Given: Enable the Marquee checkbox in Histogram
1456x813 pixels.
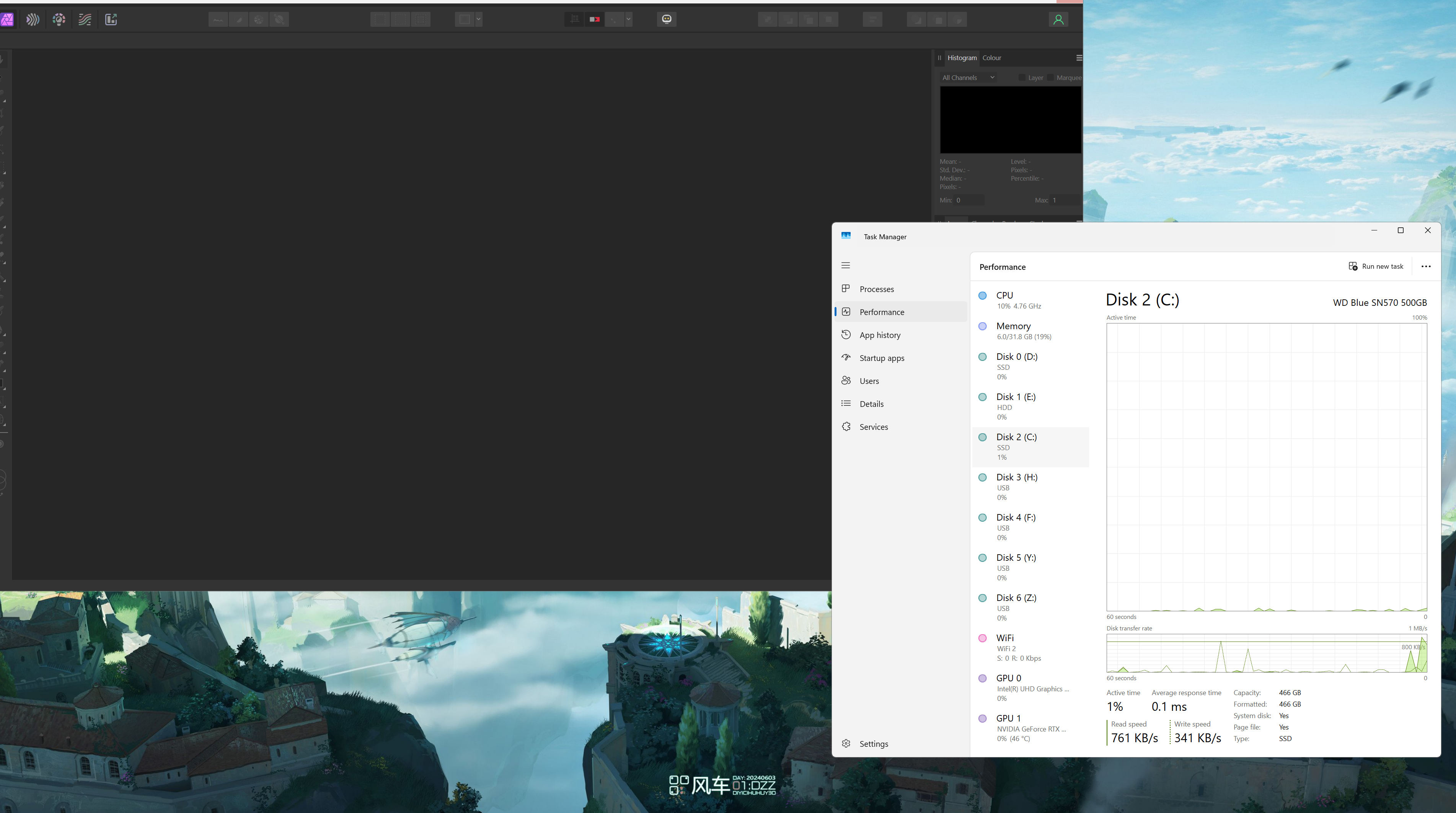Looking at the screenshot, I should coord(1051,77).
